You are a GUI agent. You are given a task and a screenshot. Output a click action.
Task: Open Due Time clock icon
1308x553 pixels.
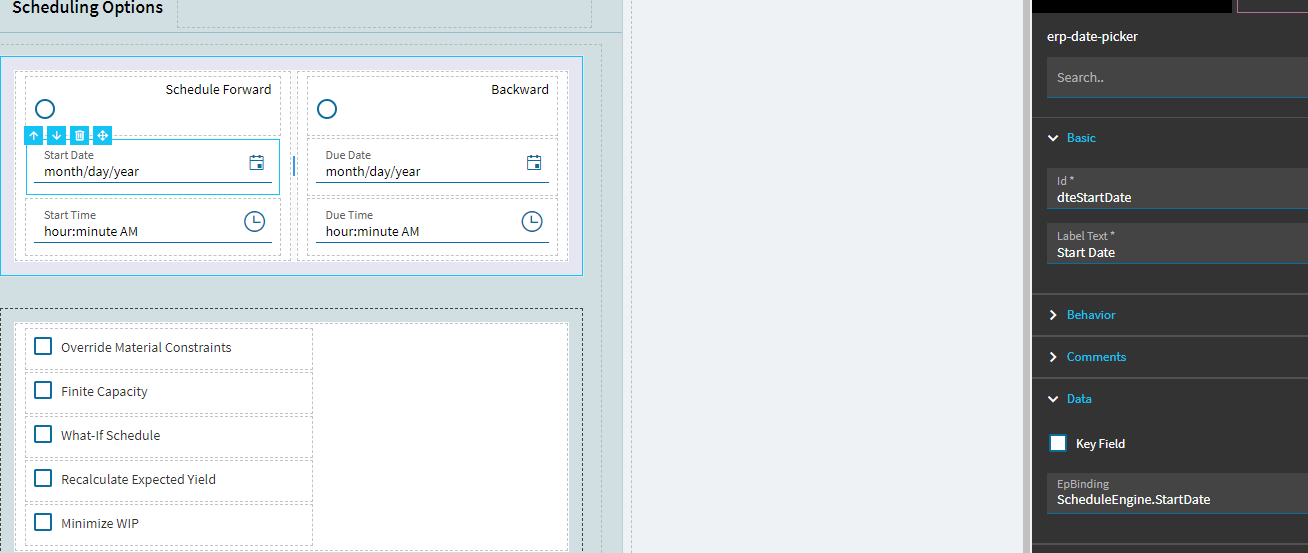(533, 221)
